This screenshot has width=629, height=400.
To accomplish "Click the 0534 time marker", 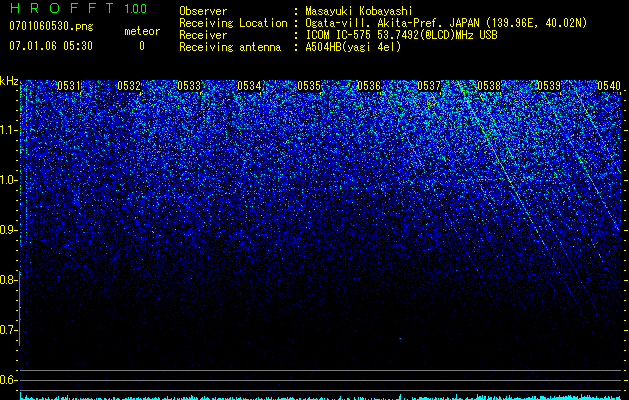I will (249, 86).
